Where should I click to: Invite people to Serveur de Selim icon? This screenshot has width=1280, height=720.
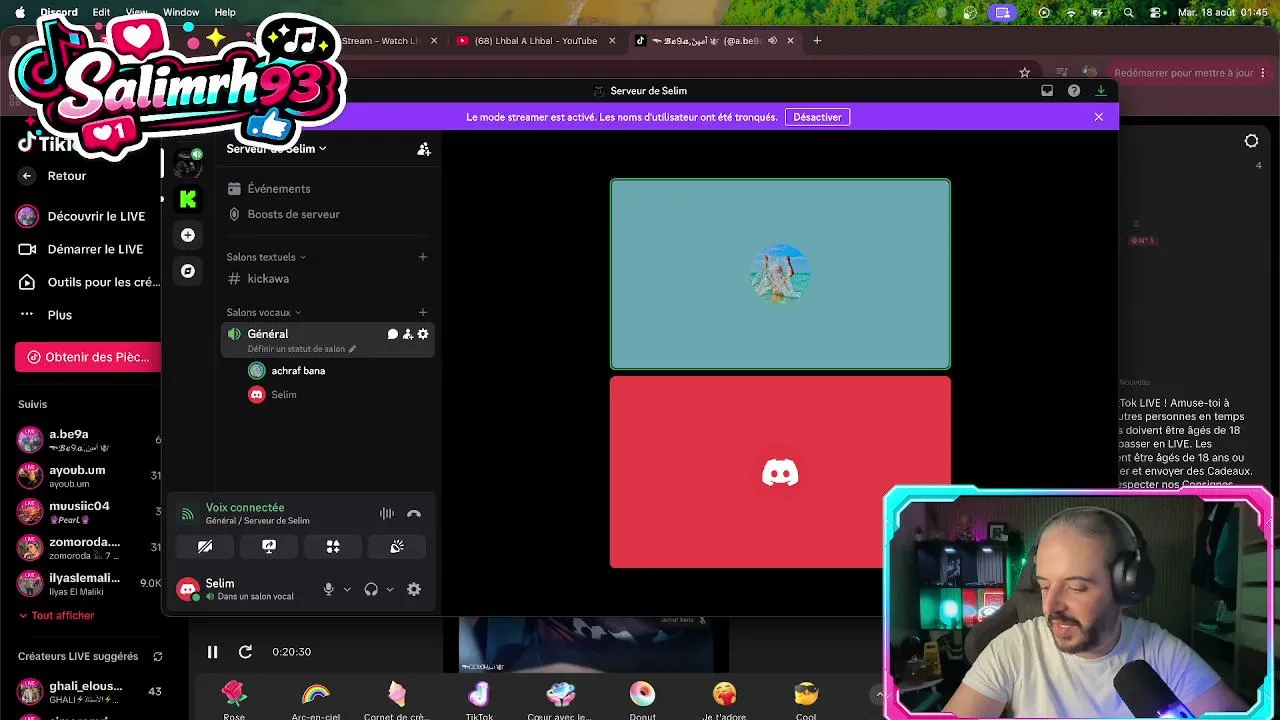pos(424,149)
